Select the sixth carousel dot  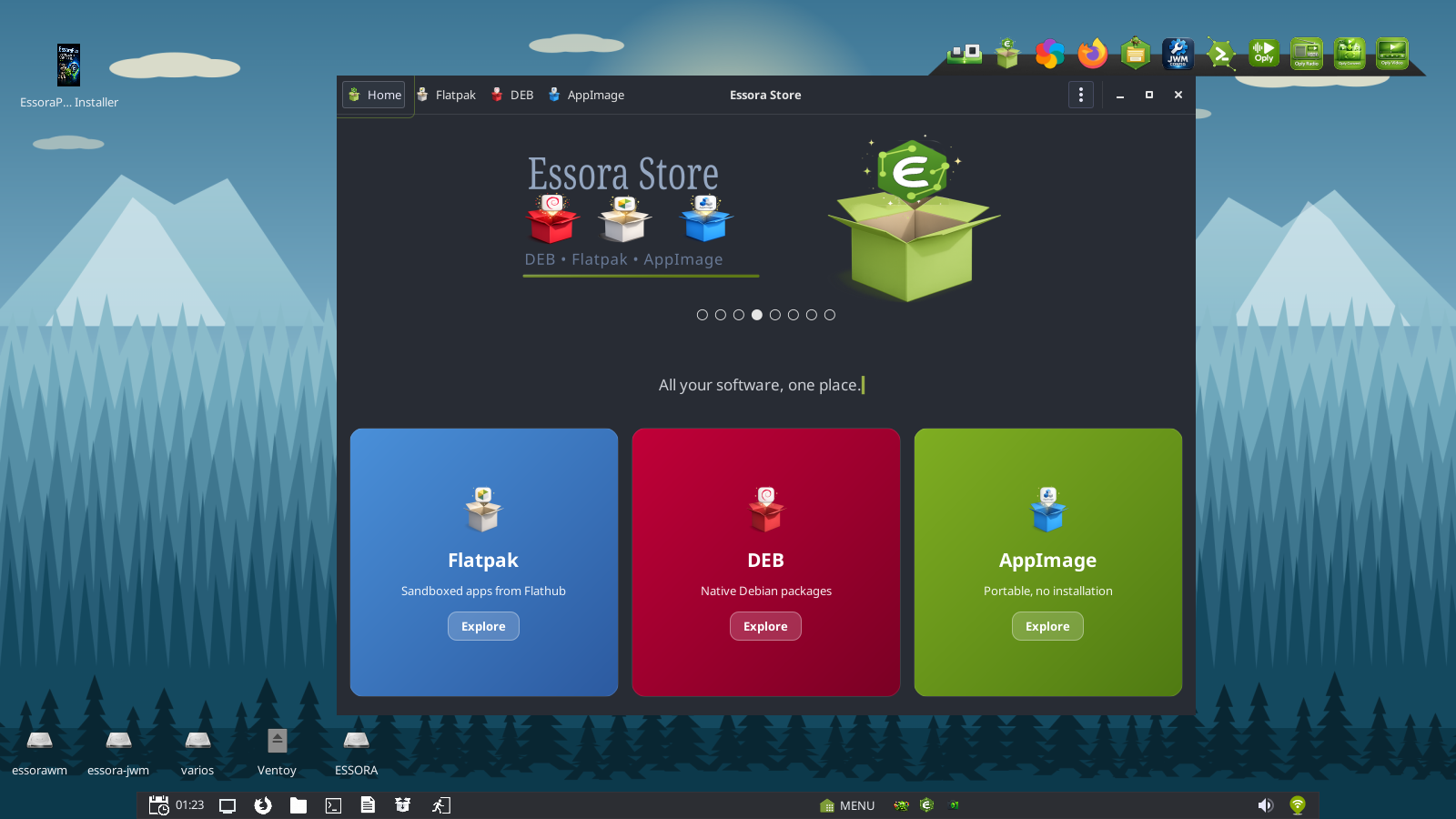point(793,315)
